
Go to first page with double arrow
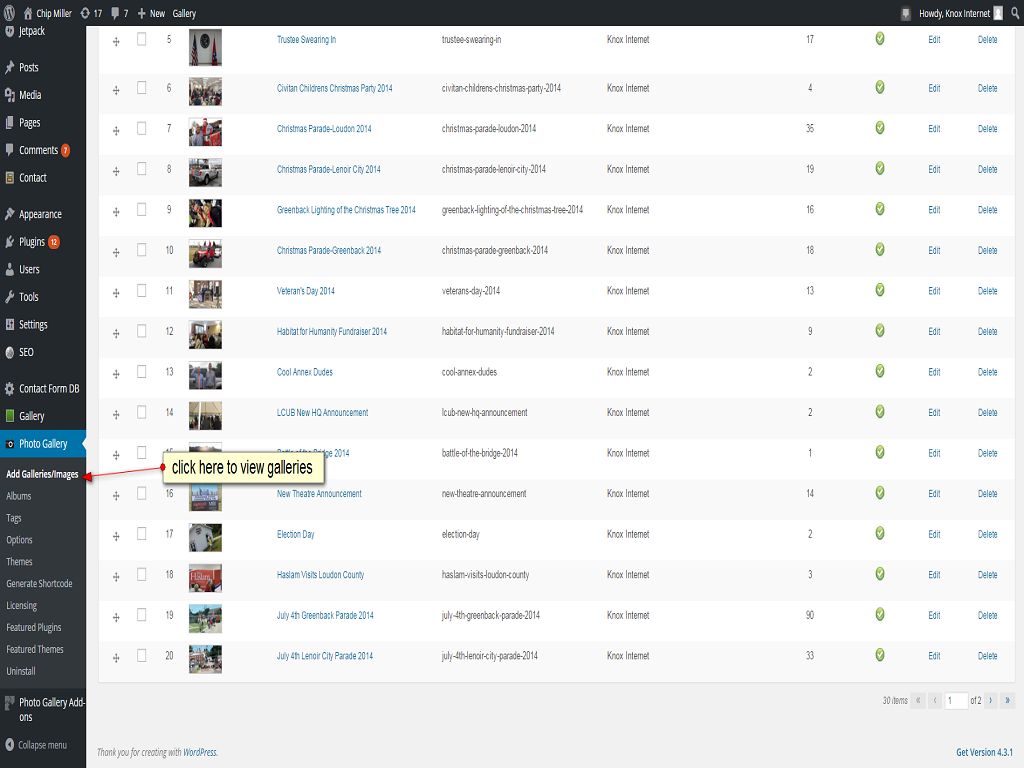pyautogui.click(x=918, y=700)
